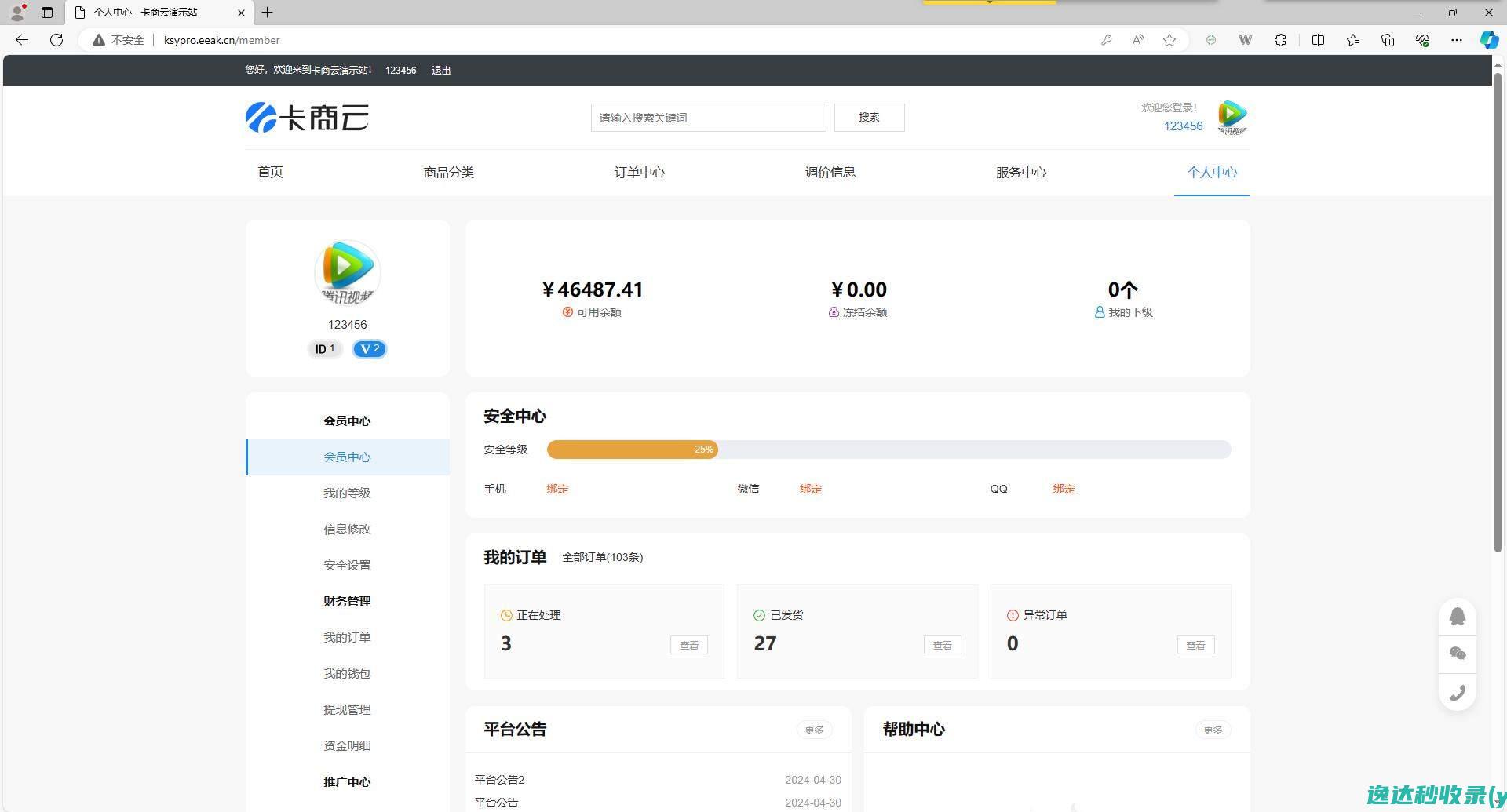
Task: Click the V2 membership level badge
Action: click(x=369, y=349)
